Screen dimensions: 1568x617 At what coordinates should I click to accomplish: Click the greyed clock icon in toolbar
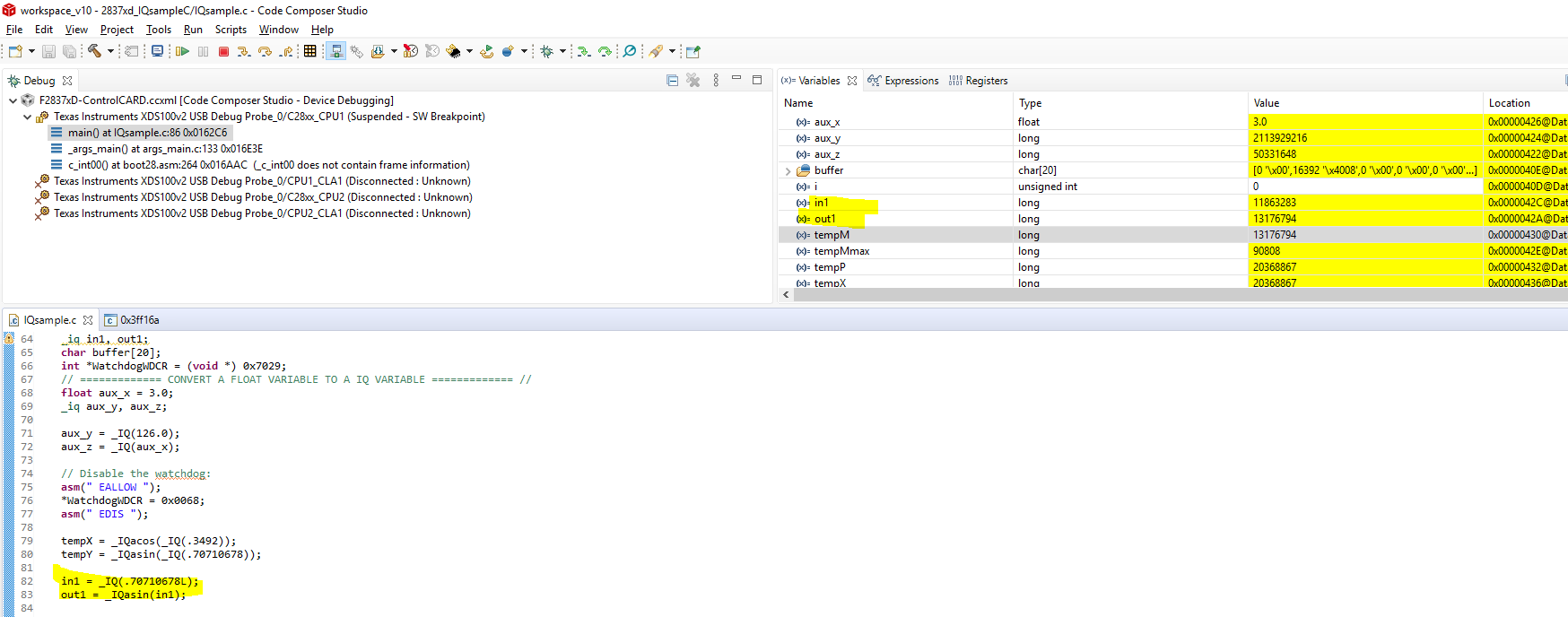pos(431,51)
